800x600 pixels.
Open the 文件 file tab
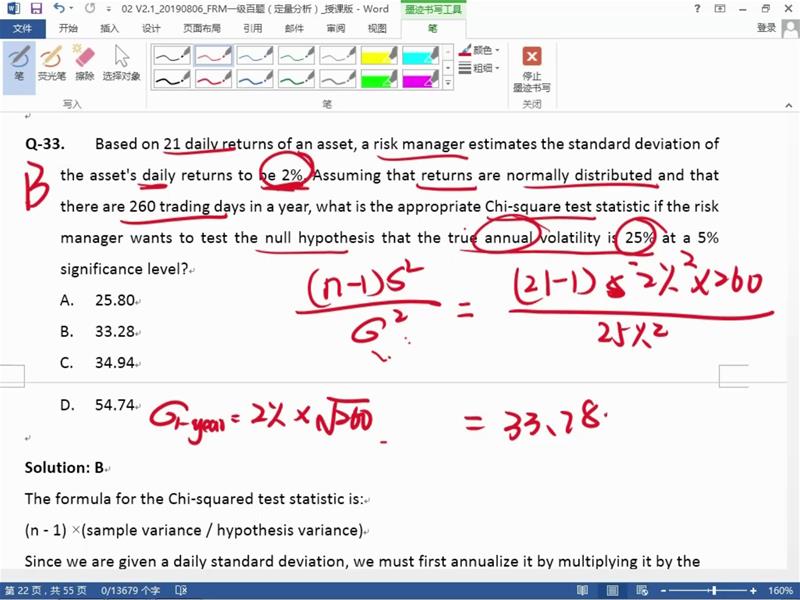point(22,29)
